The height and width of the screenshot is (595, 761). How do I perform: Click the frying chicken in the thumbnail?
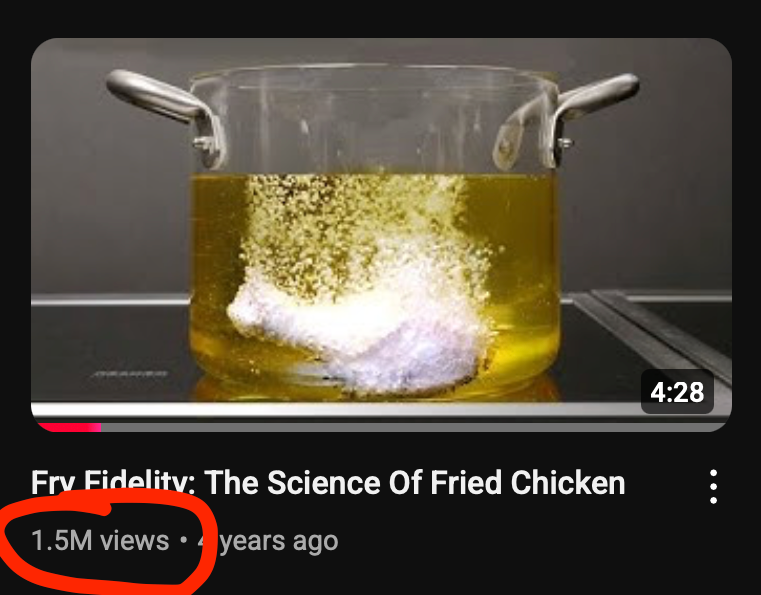coord(357,331)
